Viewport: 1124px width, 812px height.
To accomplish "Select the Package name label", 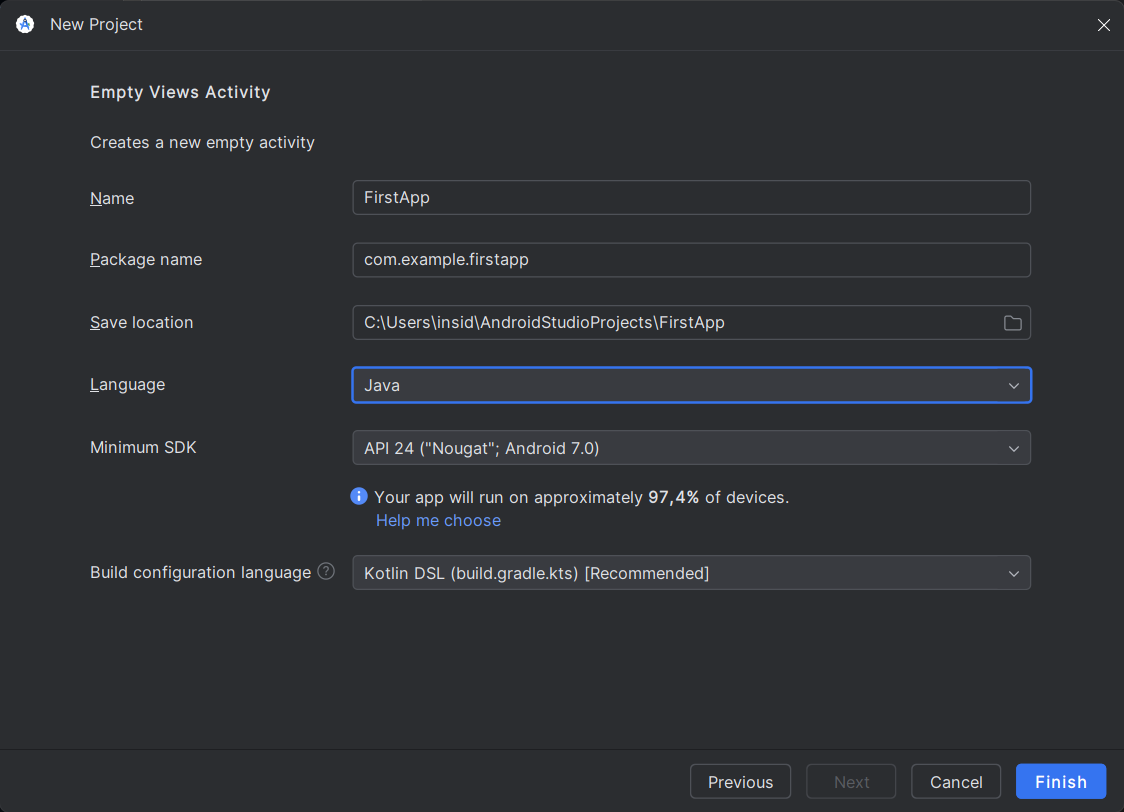I will pyautogui.click(x=146, y=260).
